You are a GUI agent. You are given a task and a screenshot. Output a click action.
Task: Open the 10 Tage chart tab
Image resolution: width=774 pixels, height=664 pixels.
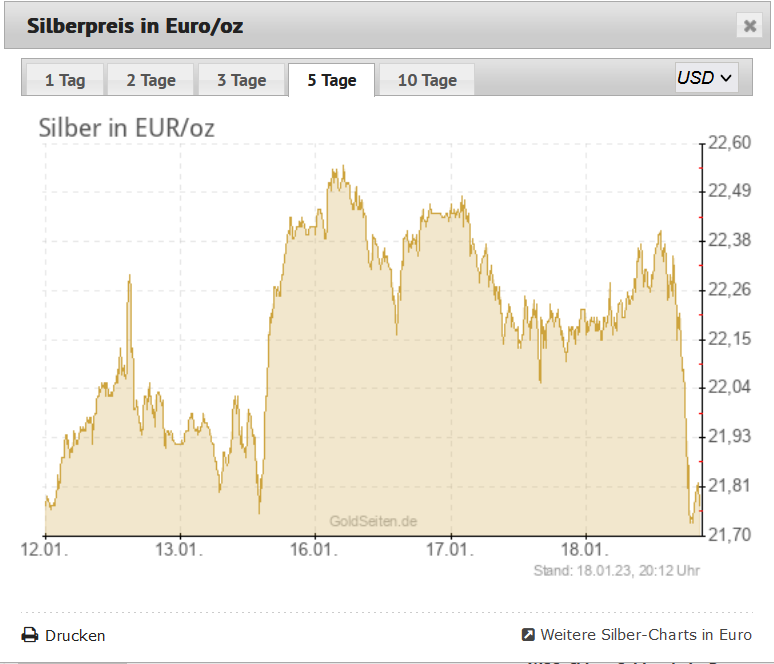click(427, 79)
